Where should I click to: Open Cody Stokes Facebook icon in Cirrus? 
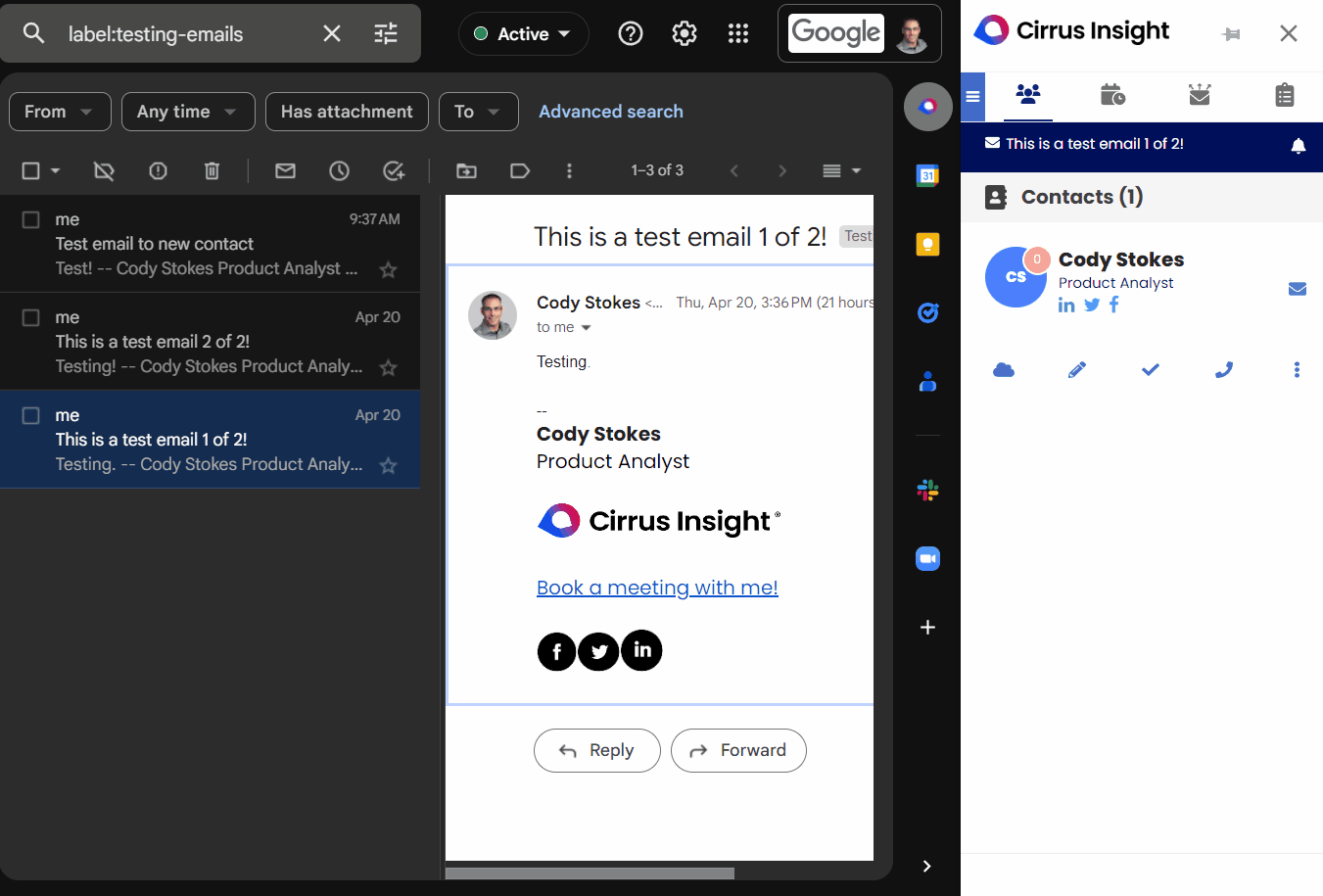tap(1113, 305)
